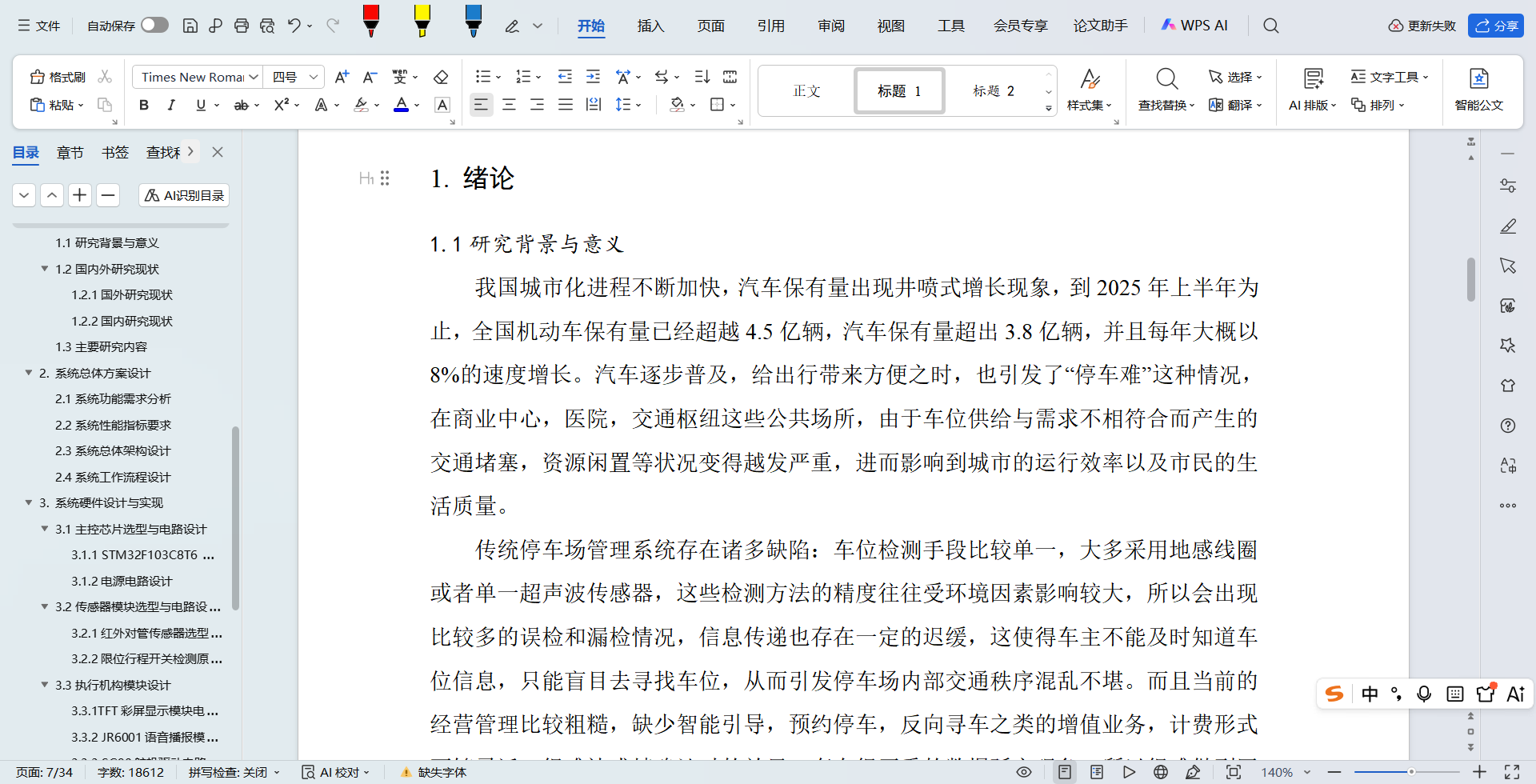The width and height of the screenshot is (1536, 784).
Task: Decrease font size with A- icon
Action: pyautogui.click(x=370, y=77)
